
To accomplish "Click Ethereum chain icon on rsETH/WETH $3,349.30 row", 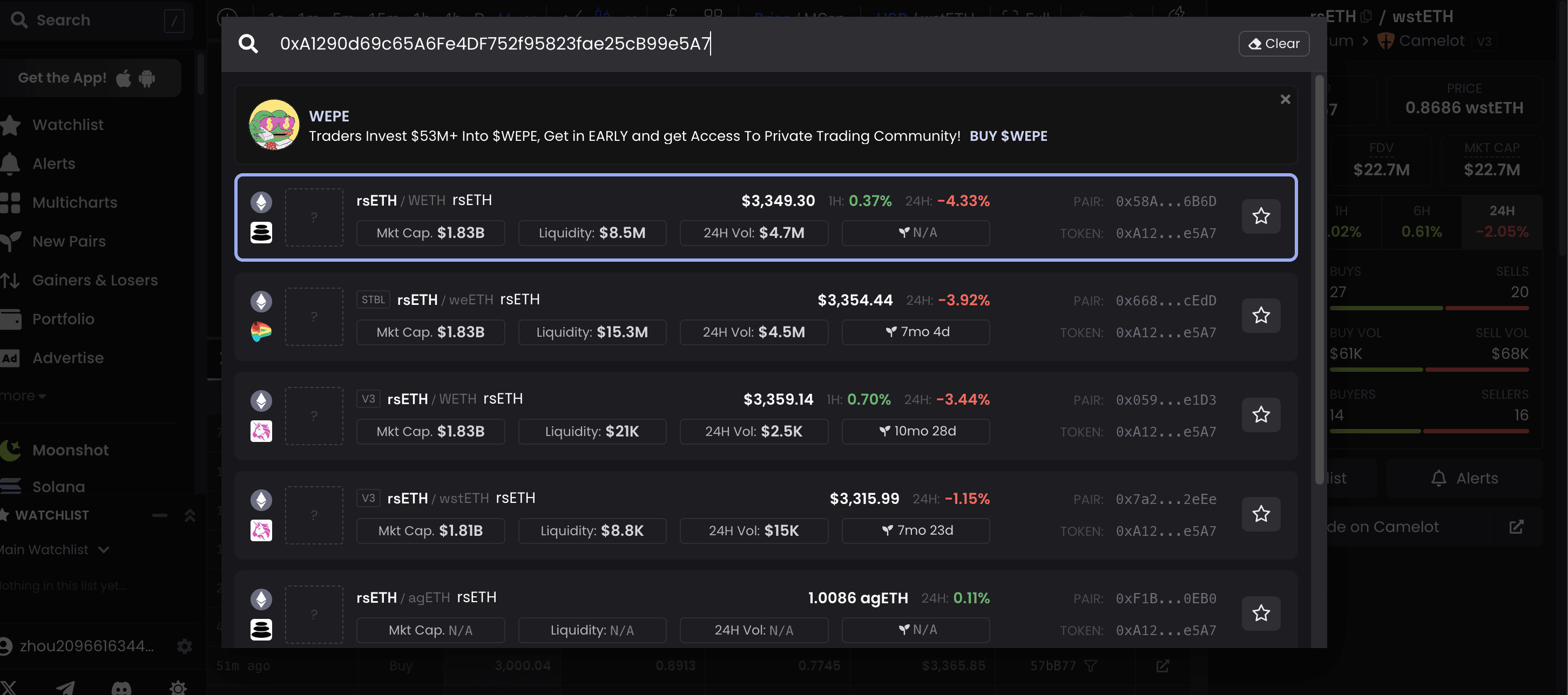I will pyautogui.click(x=261, y=202).
